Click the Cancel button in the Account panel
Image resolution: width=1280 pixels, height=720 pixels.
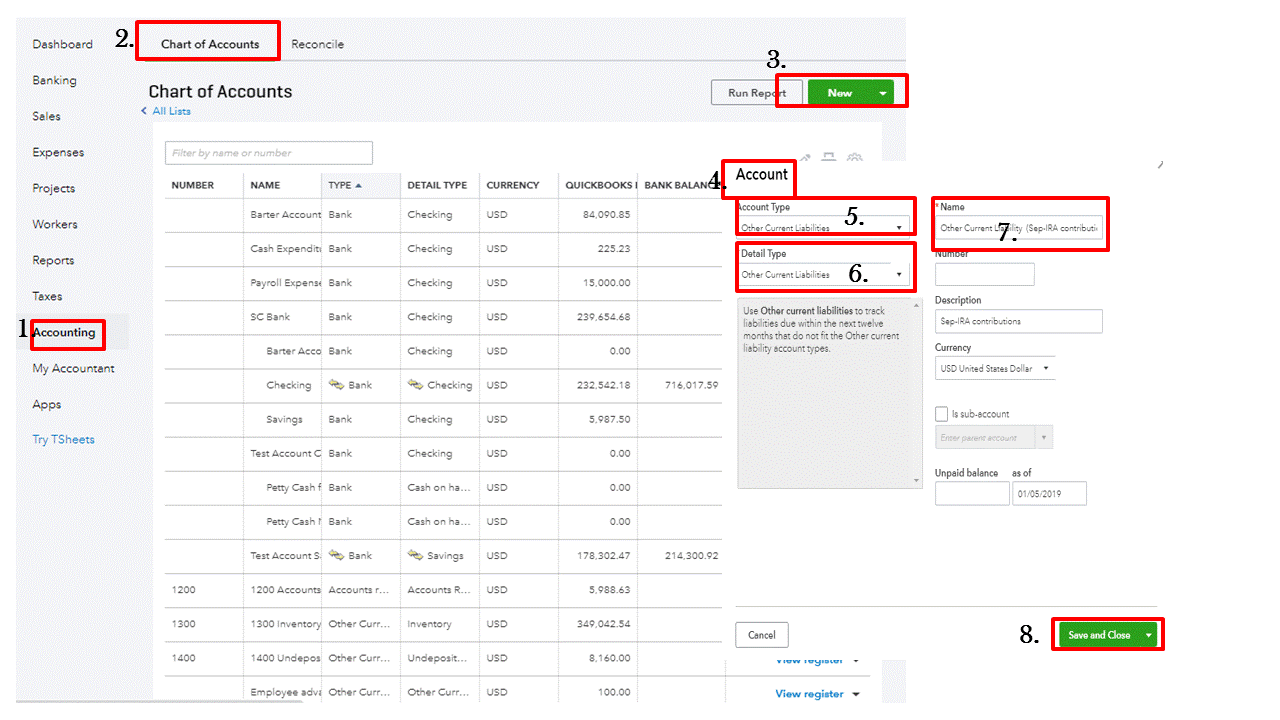tap(761, 634)
